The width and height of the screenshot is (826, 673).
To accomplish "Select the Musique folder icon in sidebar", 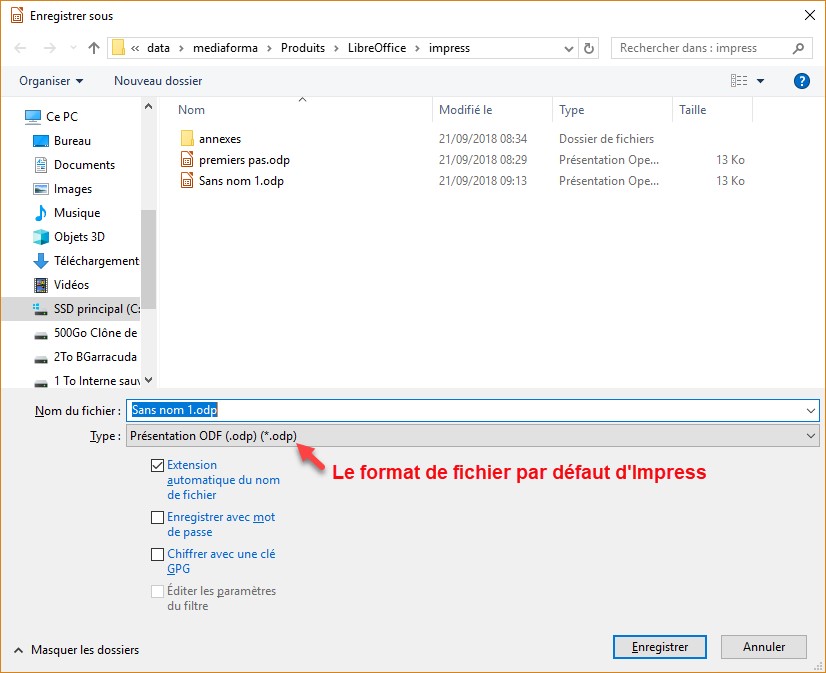I will coord(41,213).
